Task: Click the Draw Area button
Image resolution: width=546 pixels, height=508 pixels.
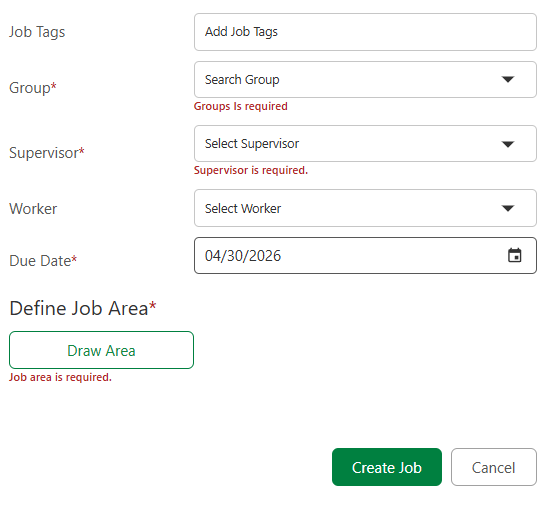Action: pyautogui.click(x=101, y=350)
